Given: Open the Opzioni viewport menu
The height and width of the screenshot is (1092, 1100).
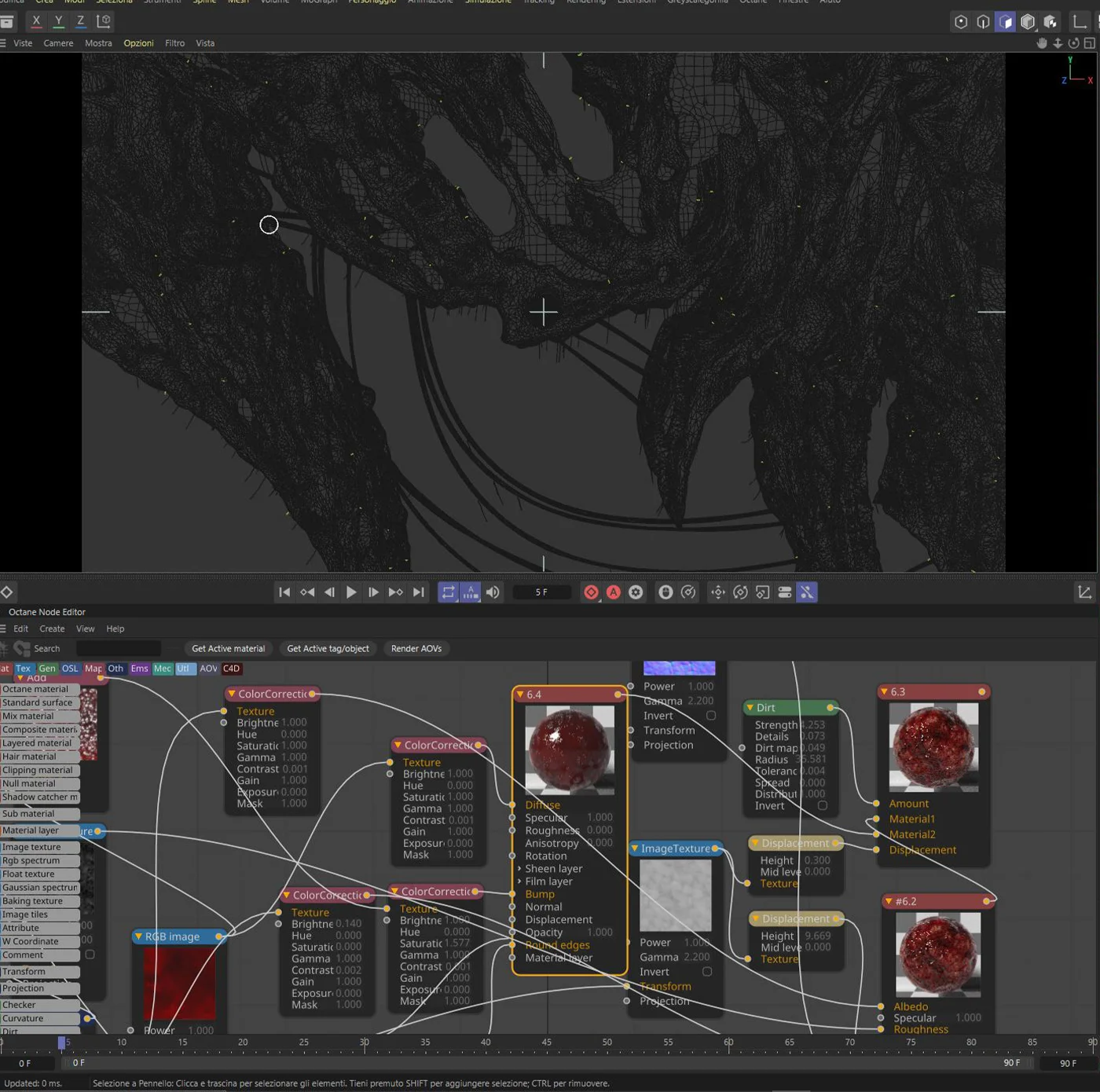Looking at the screenshot, I should 138,43.
